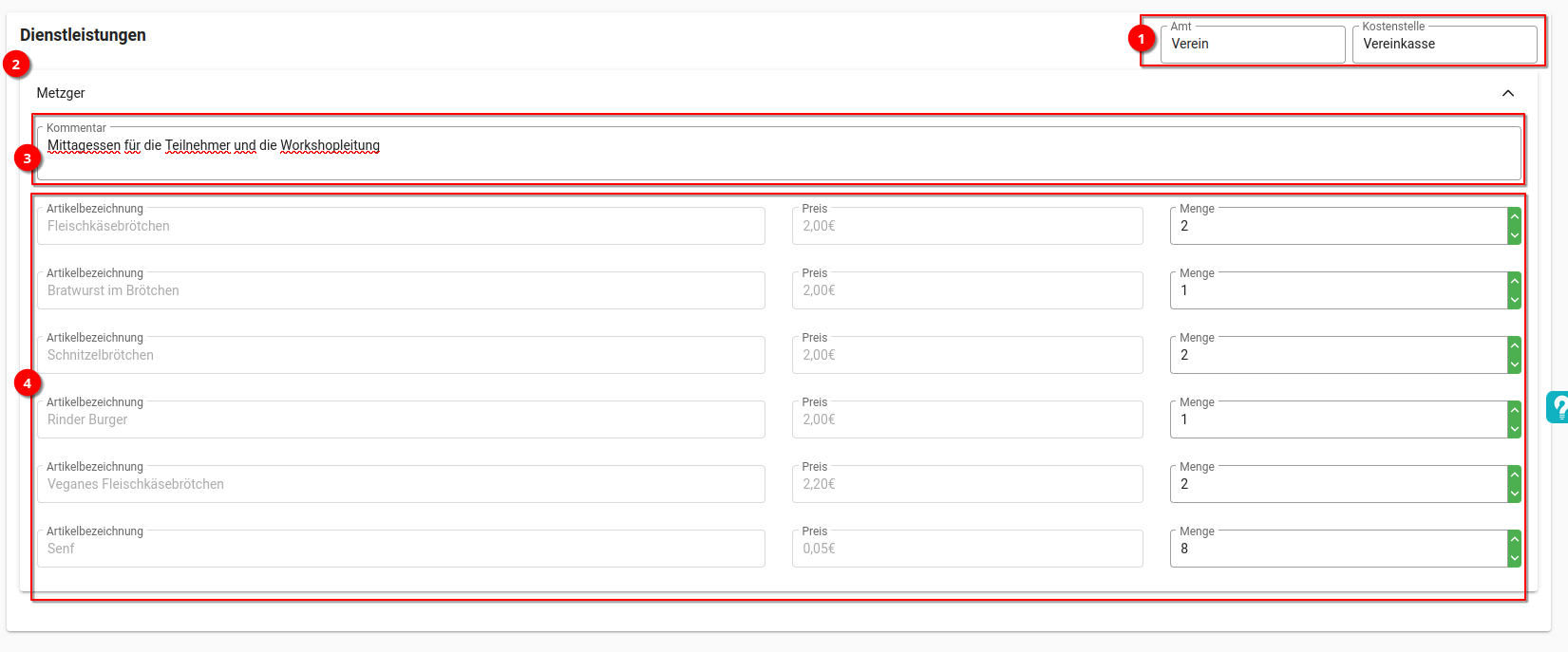Focus the Kommentar text area
The width and height of the screenshot is (1568, 652).
[778, 154]
